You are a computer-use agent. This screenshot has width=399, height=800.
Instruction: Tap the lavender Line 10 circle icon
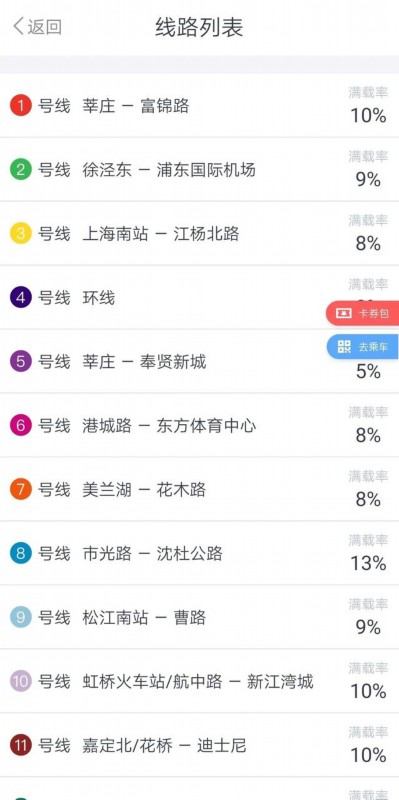tap(21, 682)
